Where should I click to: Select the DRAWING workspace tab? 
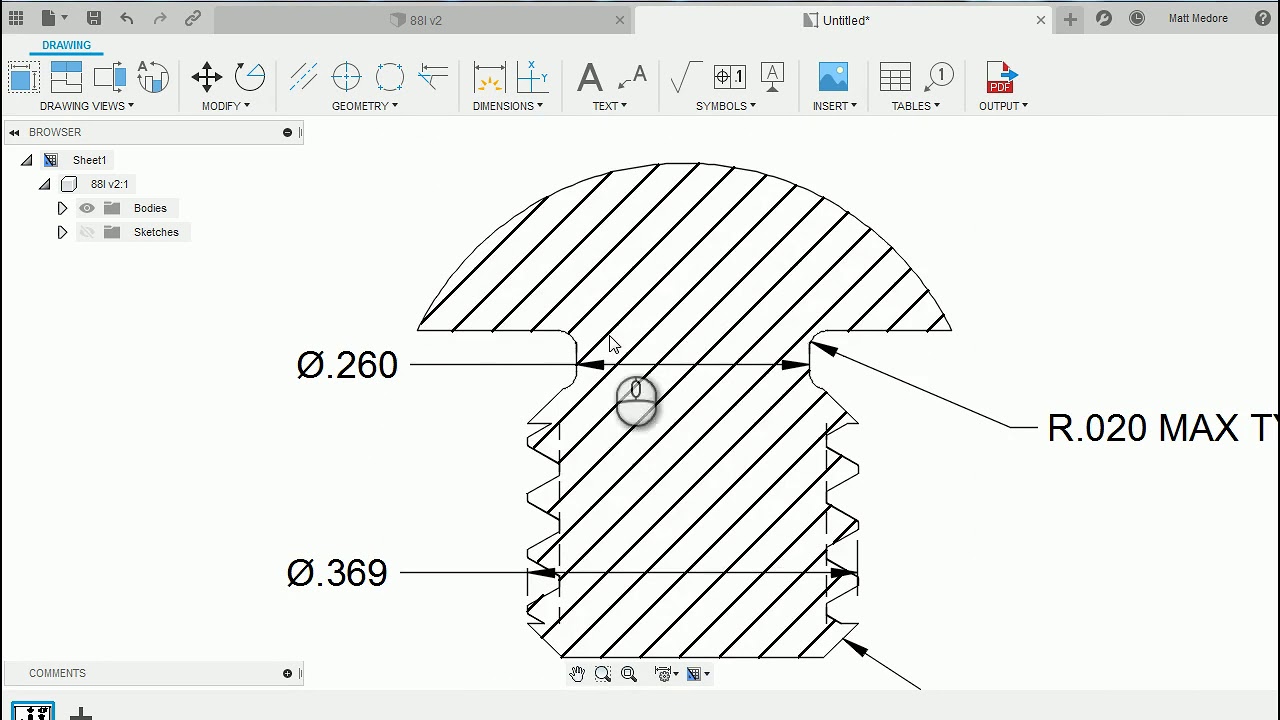point(66,45)
